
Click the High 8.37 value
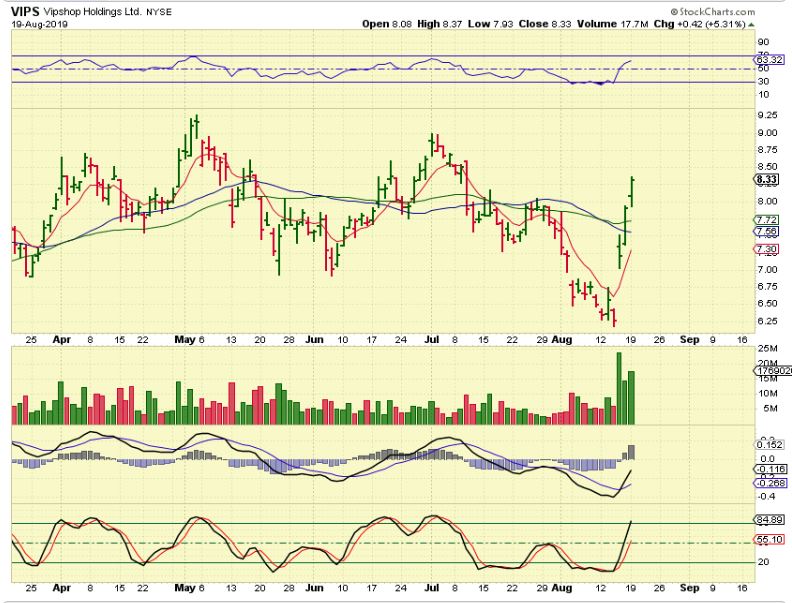439,24
